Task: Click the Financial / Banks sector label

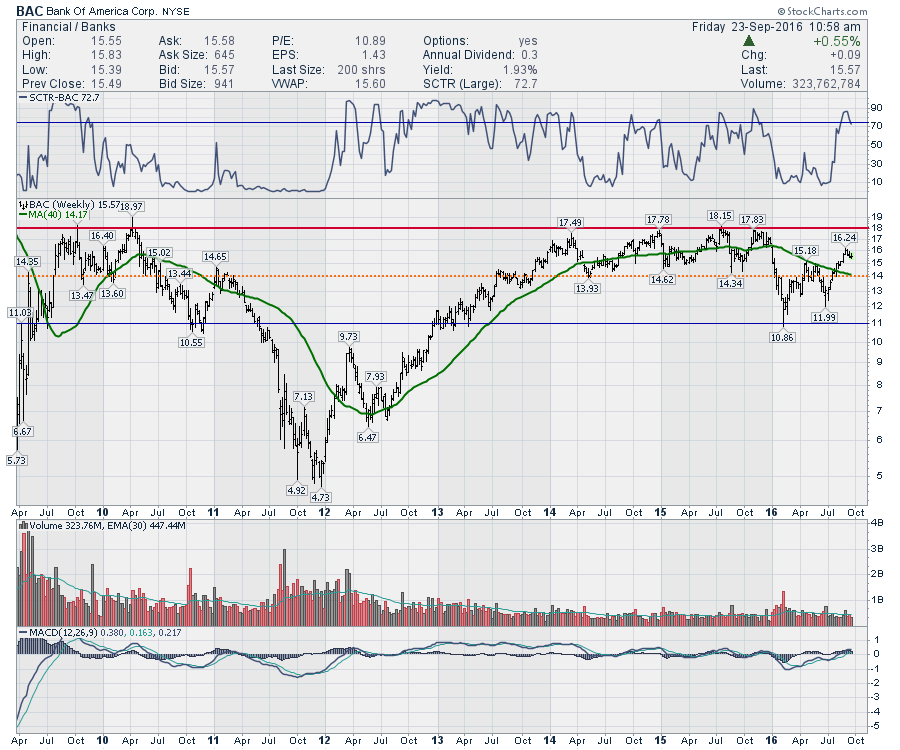Action: click(x=68, y=27)
